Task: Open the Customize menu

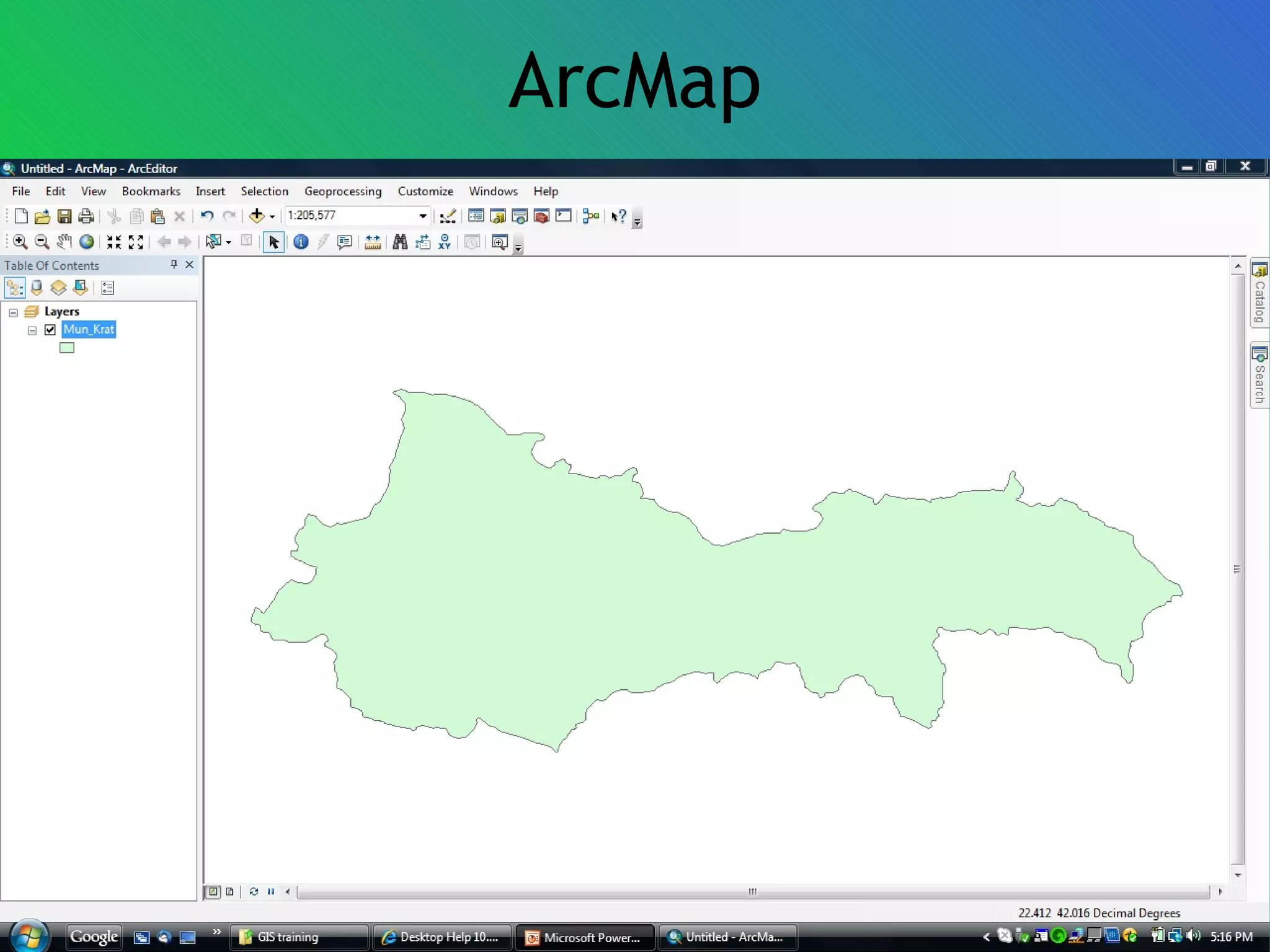Action: [425, 191]
